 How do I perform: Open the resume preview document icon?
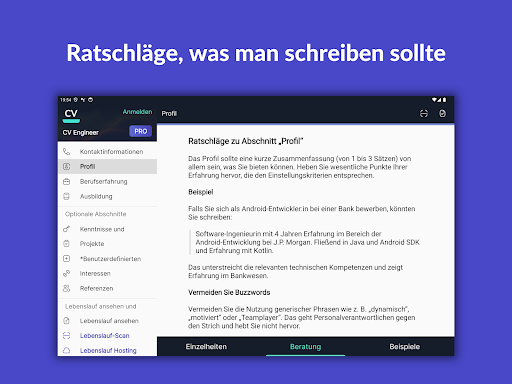442,114
